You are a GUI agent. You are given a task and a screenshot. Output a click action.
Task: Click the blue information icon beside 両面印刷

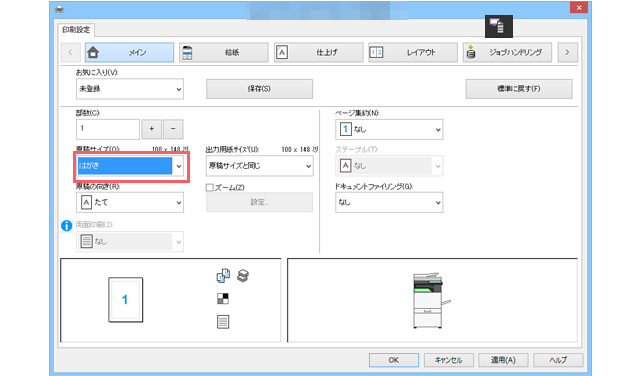coord(67,225)
